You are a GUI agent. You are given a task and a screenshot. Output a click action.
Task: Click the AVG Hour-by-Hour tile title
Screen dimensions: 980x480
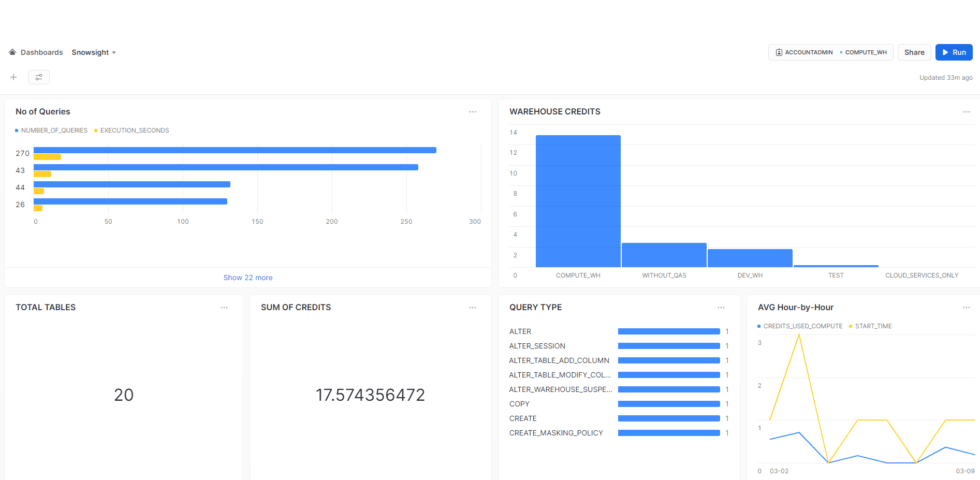795,308
